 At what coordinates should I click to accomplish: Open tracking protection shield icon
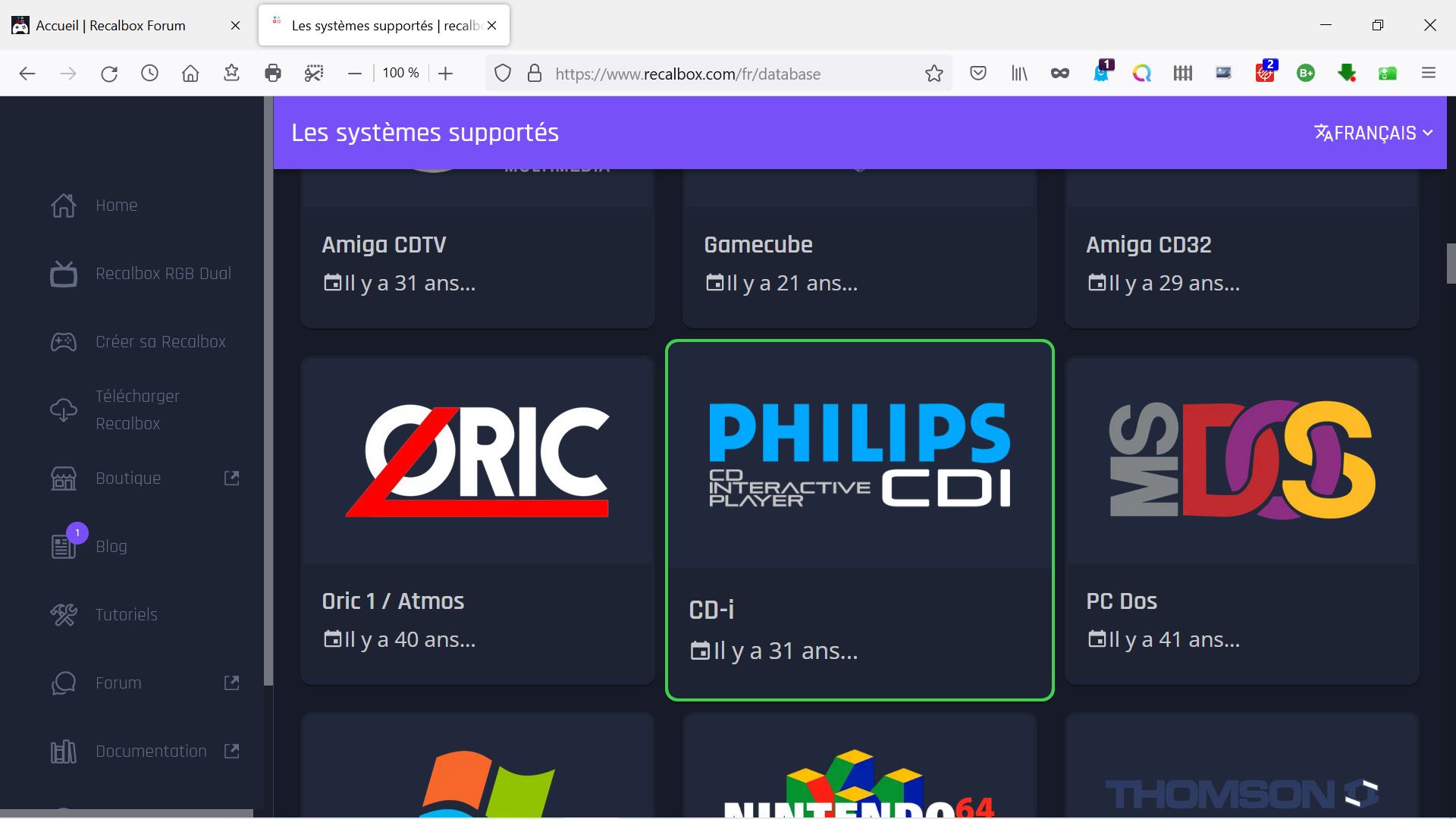(503, 74)
